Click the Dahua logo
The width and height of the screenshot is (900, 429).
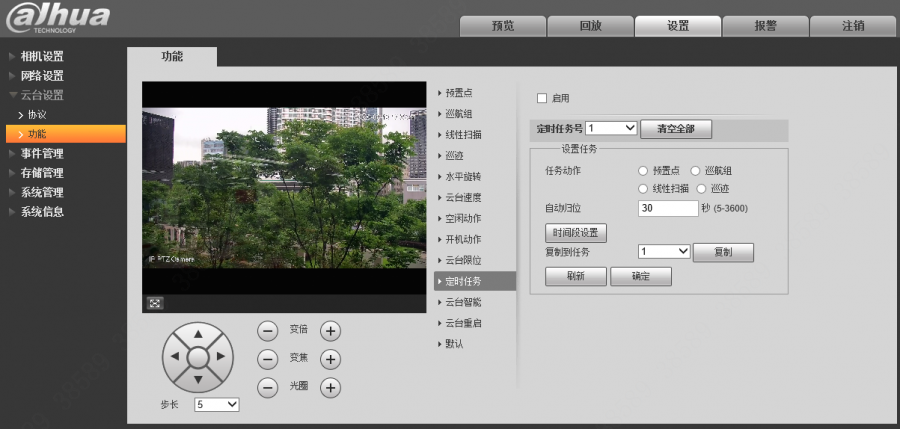click(57, 18)
